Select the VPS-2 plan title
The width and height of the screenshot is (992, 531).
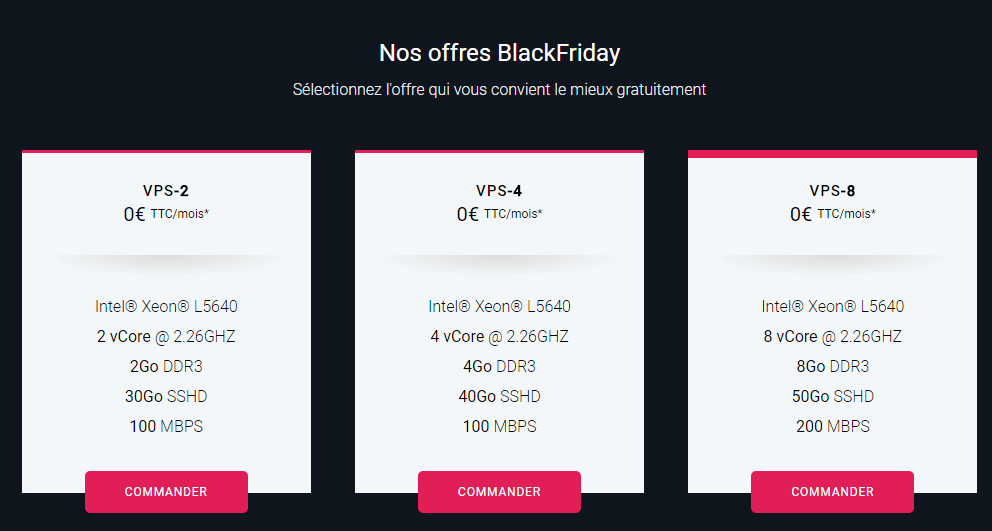click(x=166, y=190)
